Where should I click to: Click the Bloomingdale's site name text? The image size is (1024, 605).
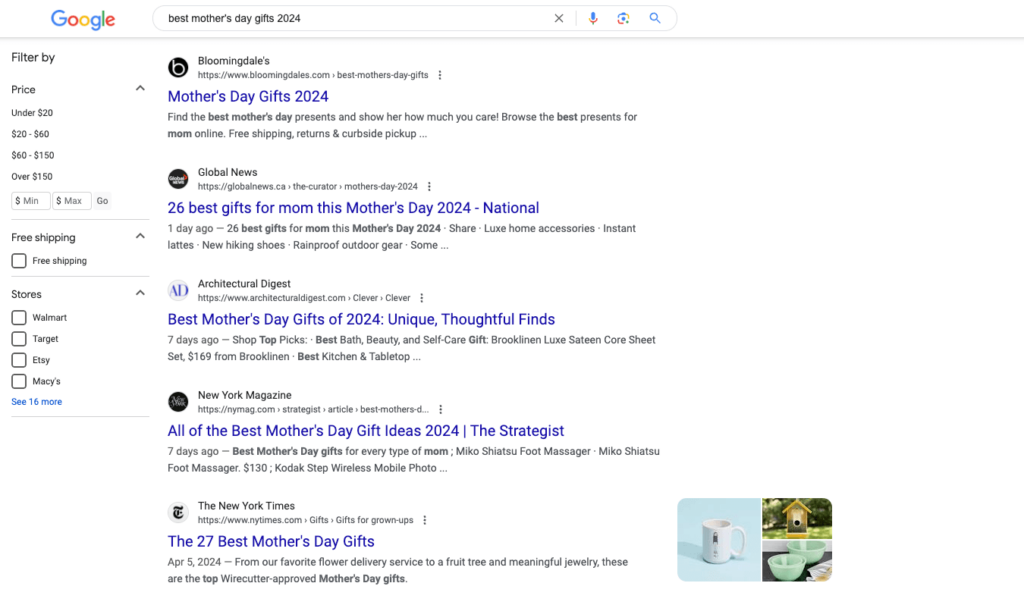pos(234,61)
